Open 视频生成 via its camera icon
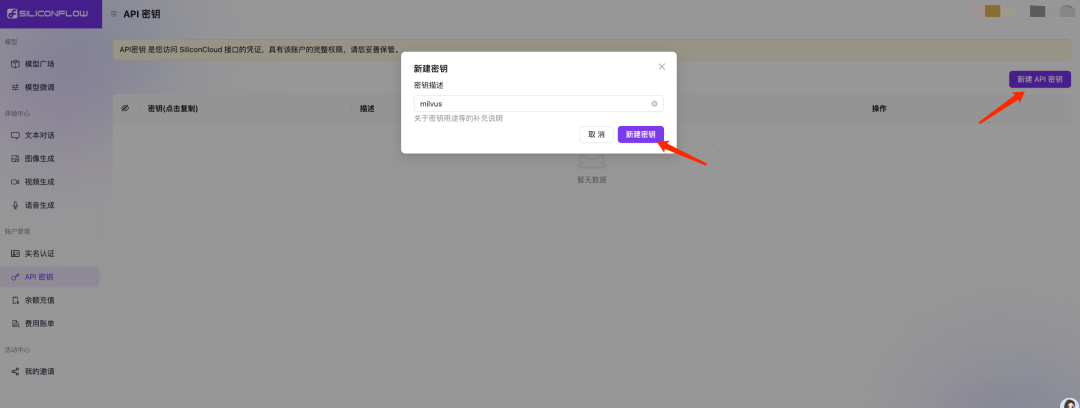The height and width of the screenshot is (408, 1080). (15, 182)
